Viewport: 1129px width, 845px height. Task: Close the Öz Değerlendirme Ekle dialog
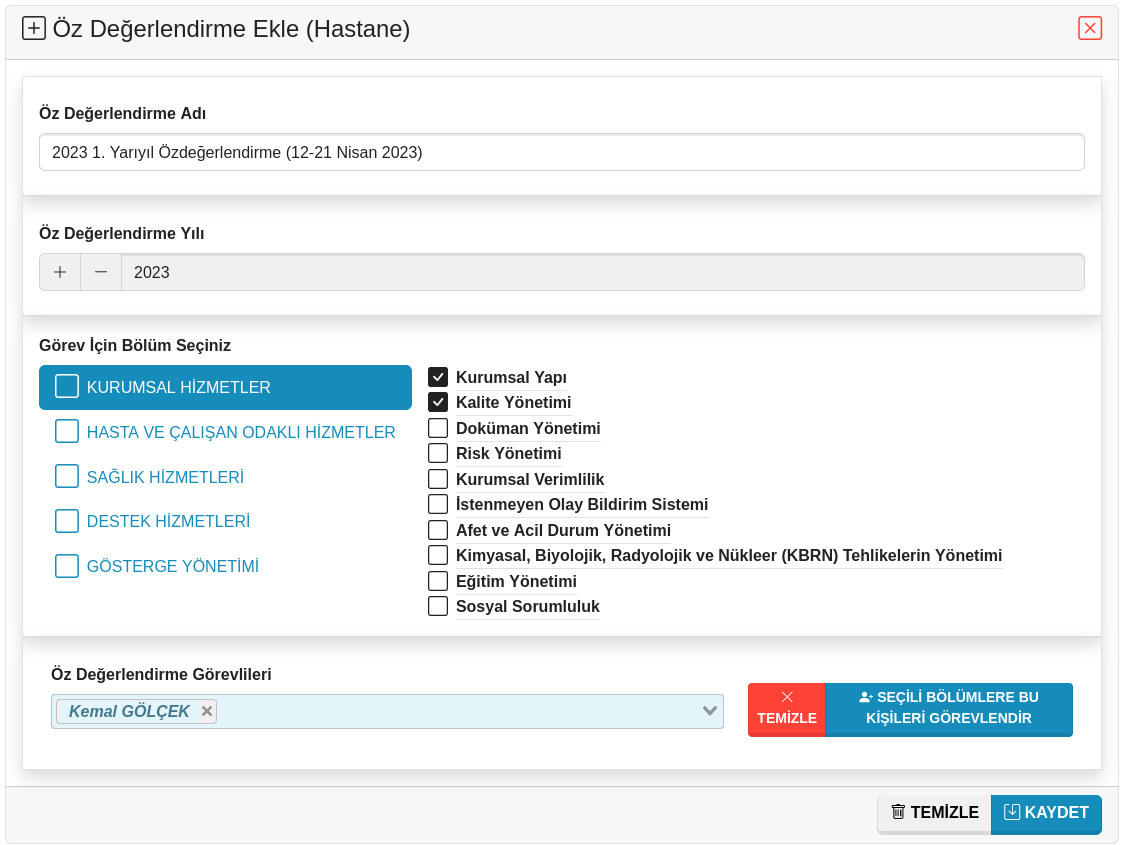(1089, 28)
